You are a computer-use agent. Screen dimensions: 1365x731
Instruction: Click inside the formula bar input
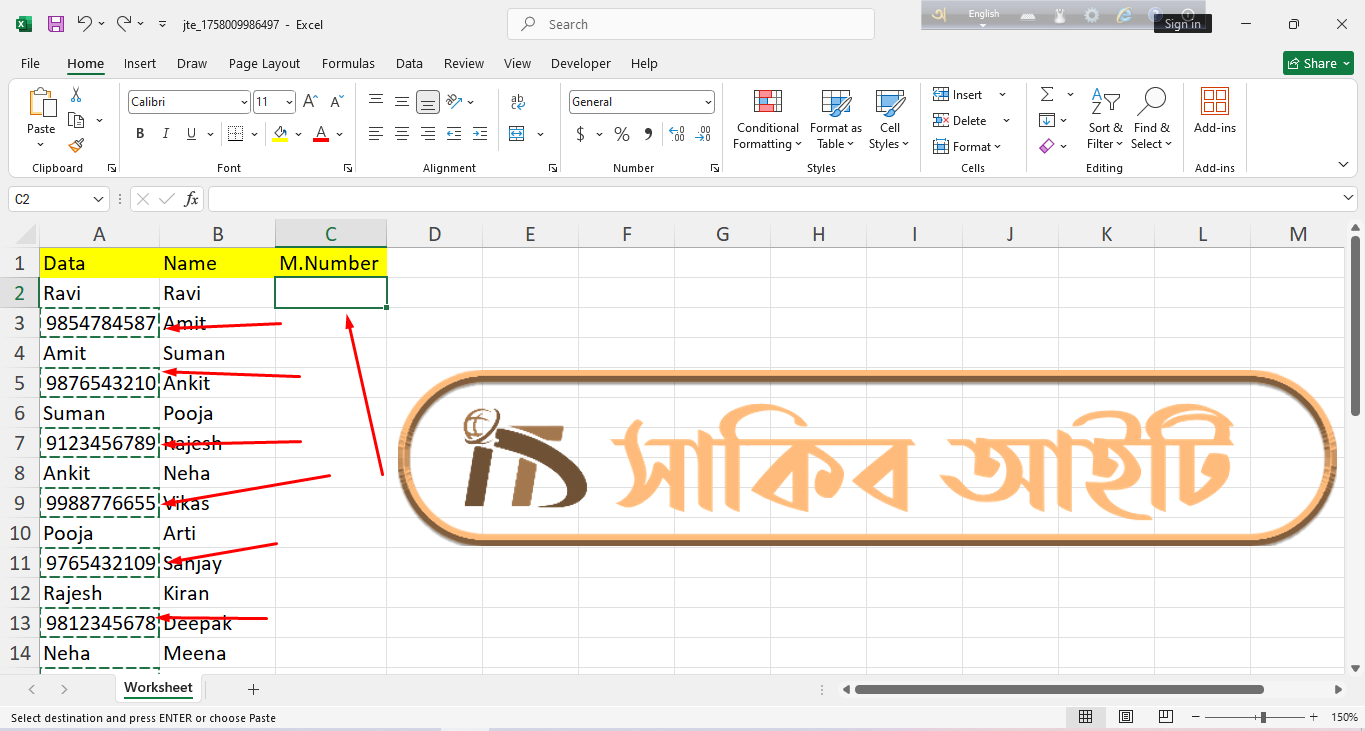point(770,200)
